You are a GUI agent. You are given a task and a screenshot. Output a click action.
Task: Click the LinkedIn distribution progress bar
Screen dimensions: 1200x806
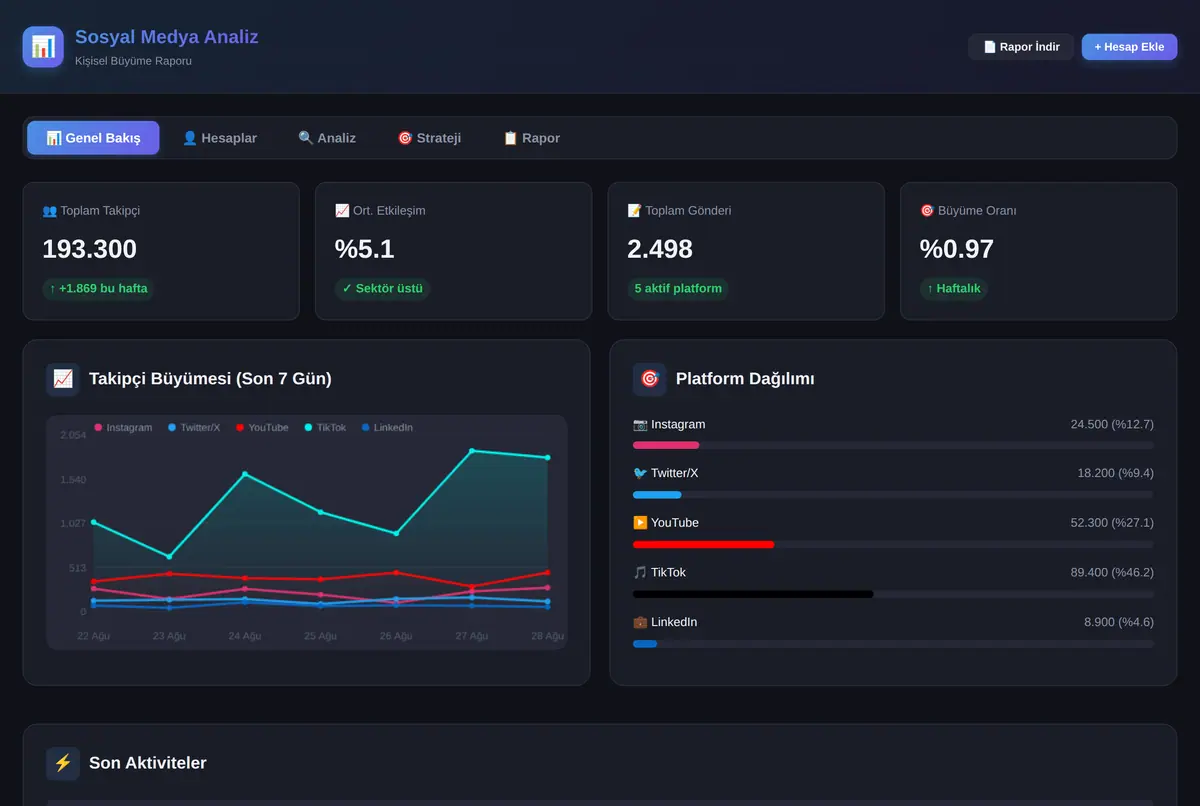[x=893, y=643]
